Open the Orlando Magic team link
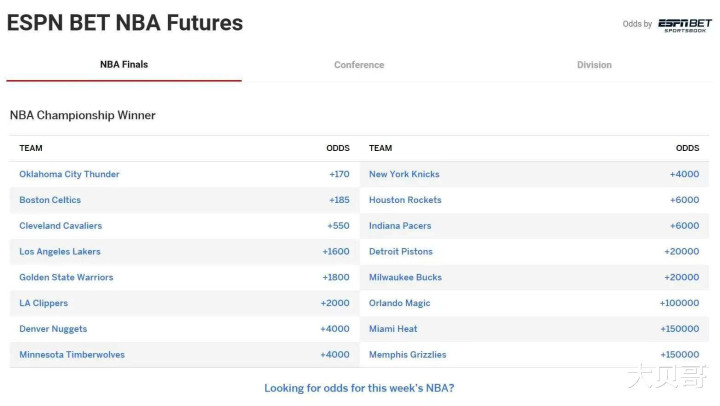Screen dimensions: 720x406 (399, 303)
